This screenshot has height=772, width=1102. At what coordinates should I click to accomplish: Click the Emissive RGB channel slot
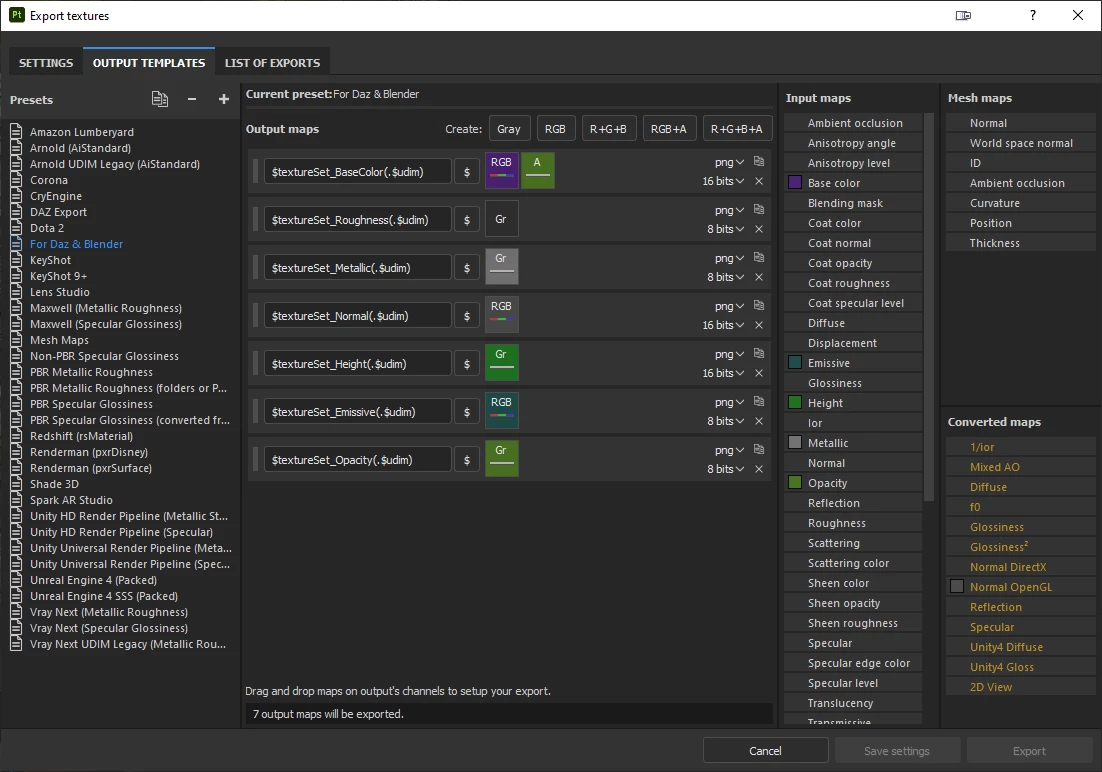(502, 411)
